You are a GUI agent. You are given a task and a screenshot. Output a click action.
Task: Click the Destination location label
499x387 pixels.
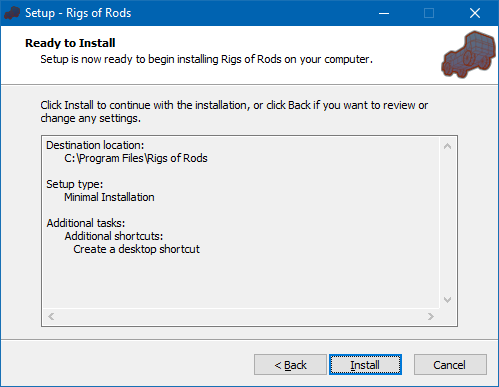pyautogui.click(x=95, y=145)
